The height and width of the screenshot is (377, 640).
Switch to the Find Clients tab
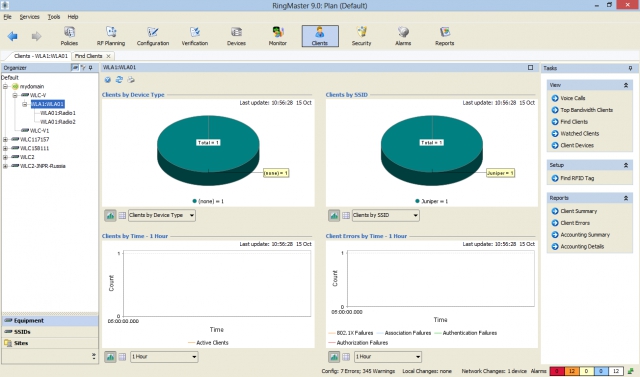coord(89,56)
